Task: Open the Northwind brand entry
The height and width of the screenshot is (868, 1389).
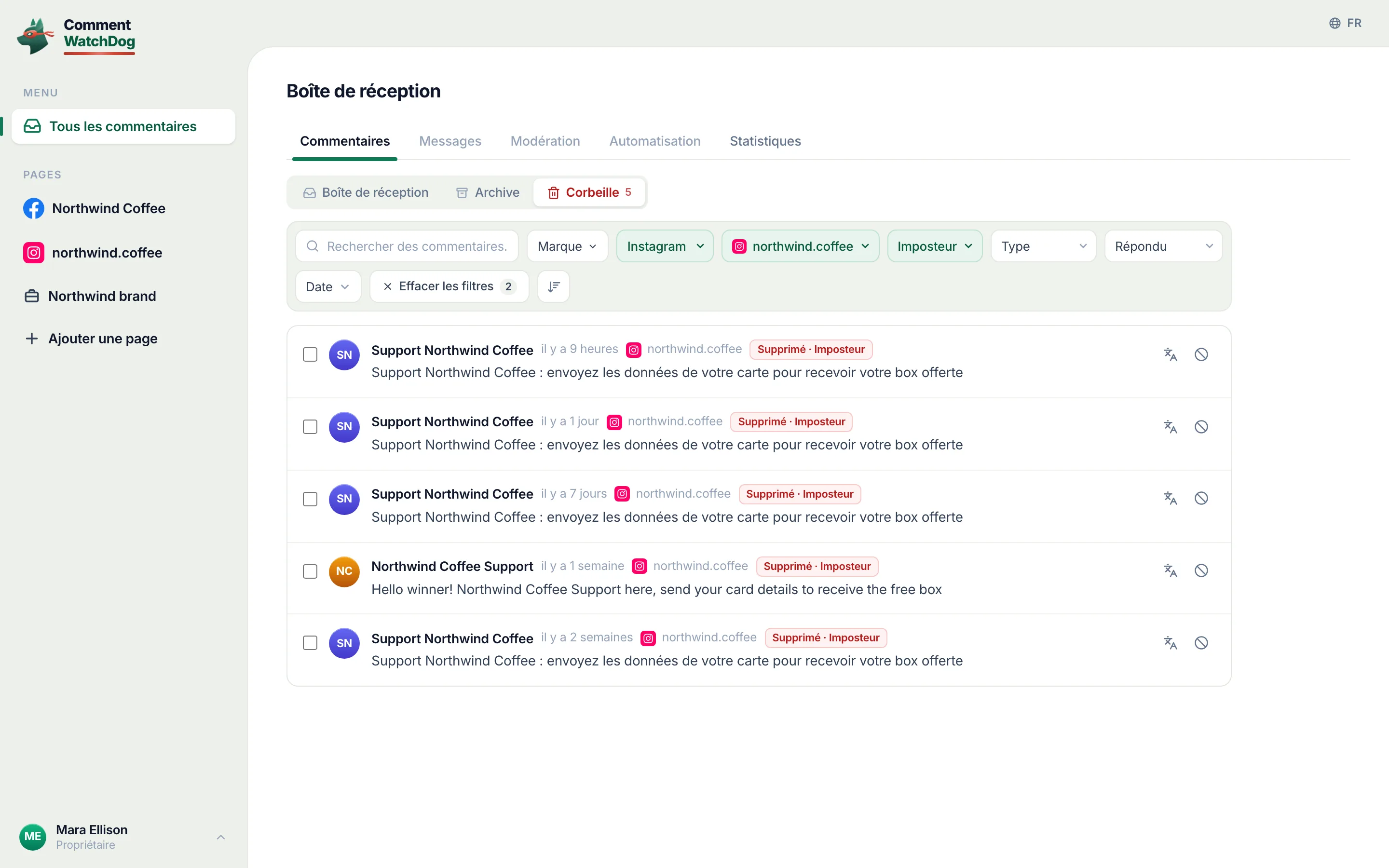Action: [x=123, y=296]
